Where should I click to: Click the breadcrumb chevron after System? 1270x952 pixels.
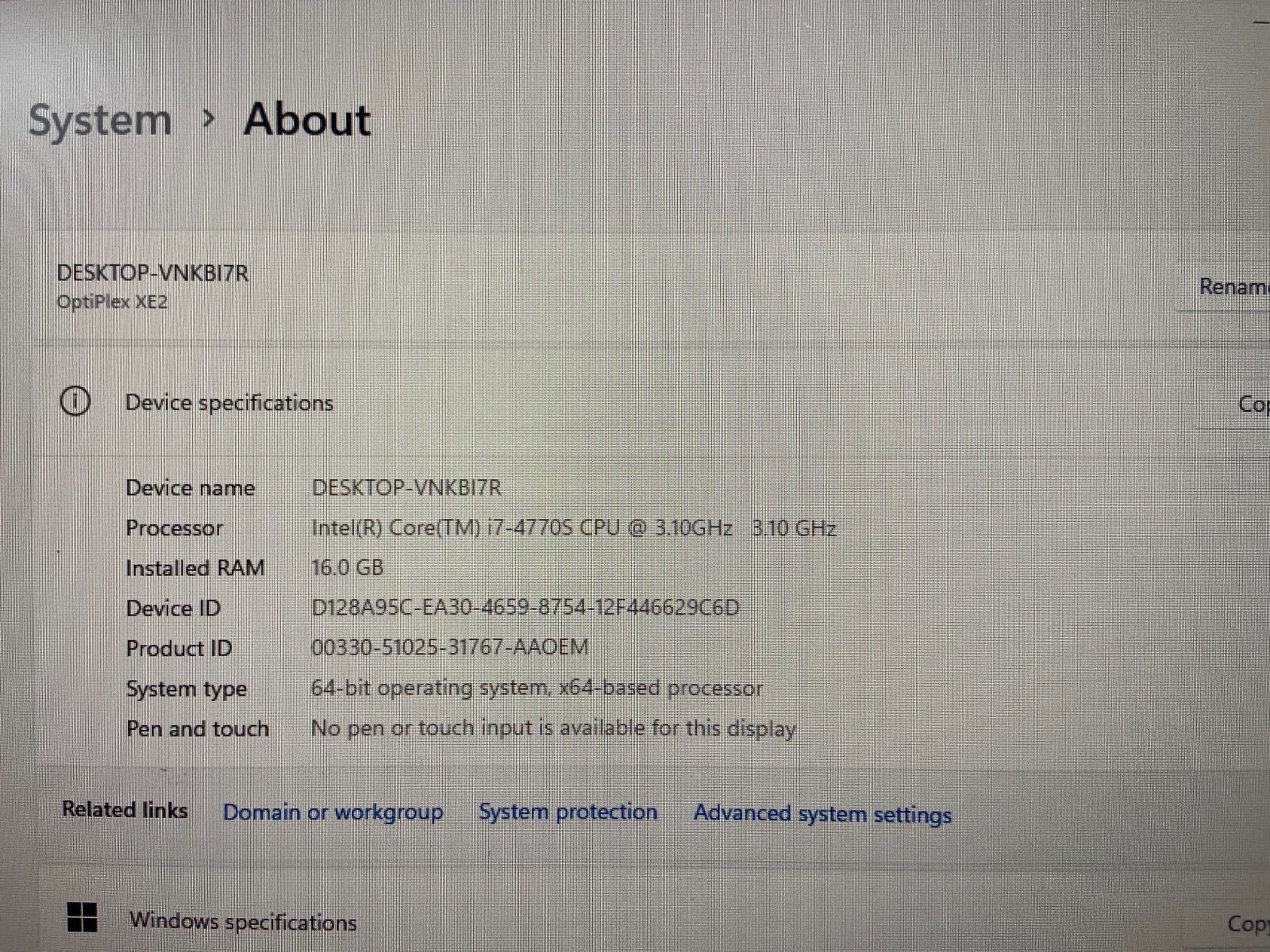(209, 119)
